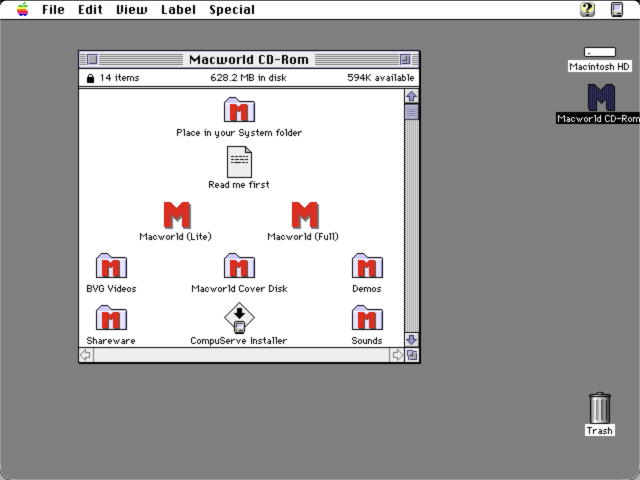Screen dimensions: 640x480
Task: Click the 'Macworld Cover Disk' folder name
Action: point(239,289)
